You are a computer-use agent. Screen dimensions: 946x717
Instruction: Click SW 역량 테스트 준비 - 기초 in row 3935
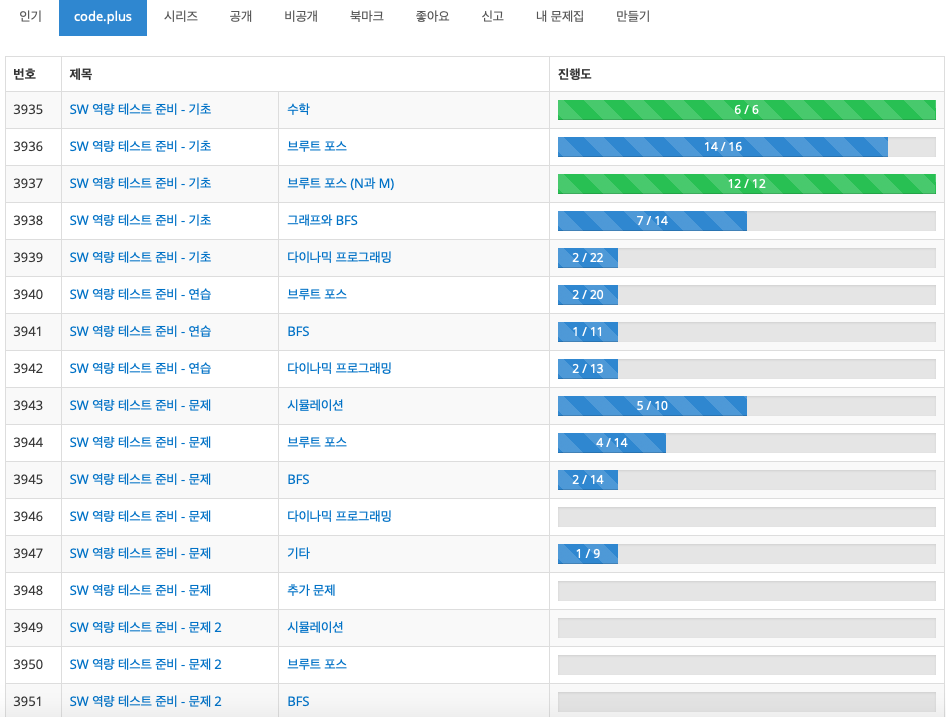click(140, 109)
